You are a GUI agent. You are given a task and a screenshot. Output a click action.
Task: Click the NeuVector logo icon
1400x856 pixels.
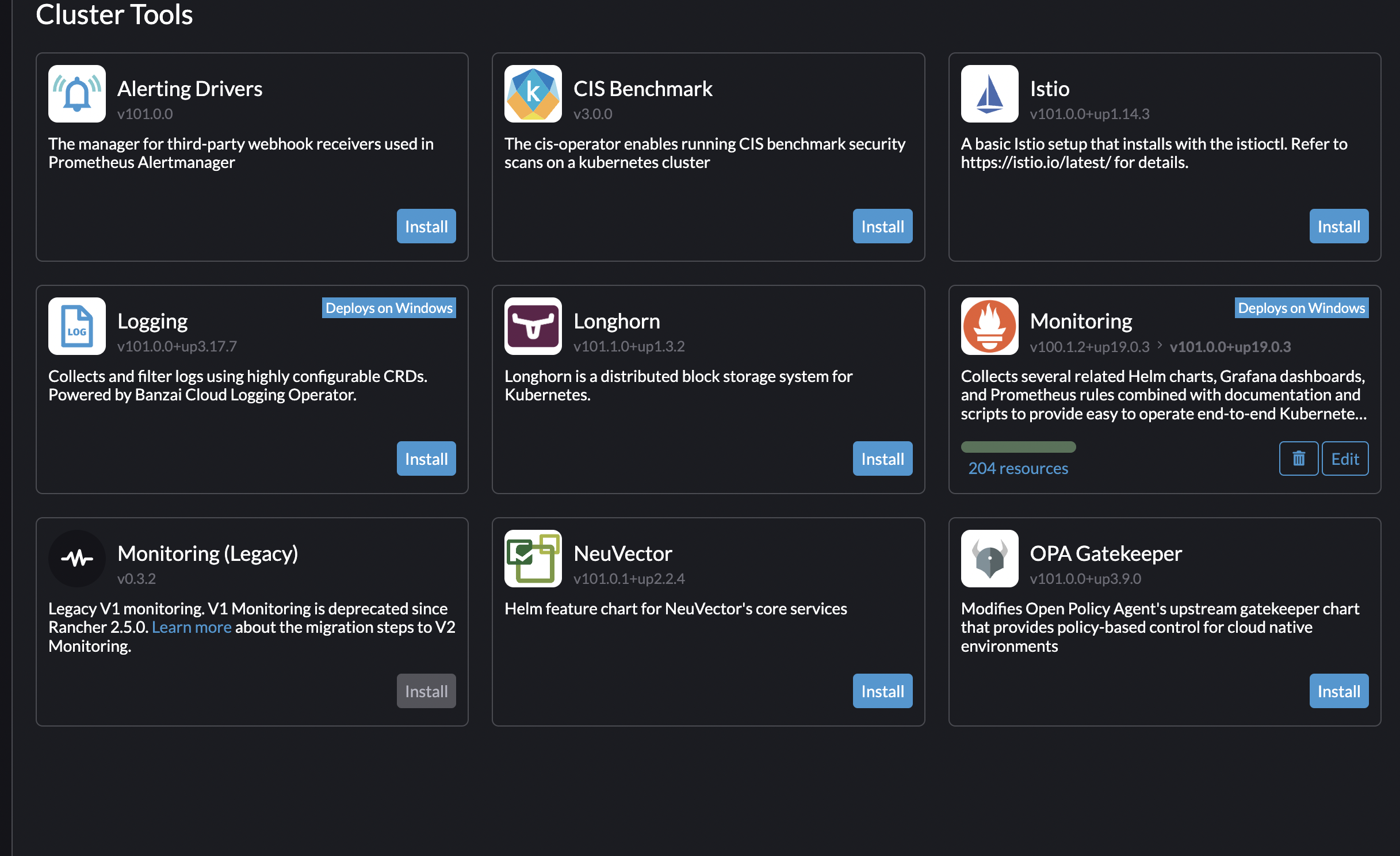(533, 559)
